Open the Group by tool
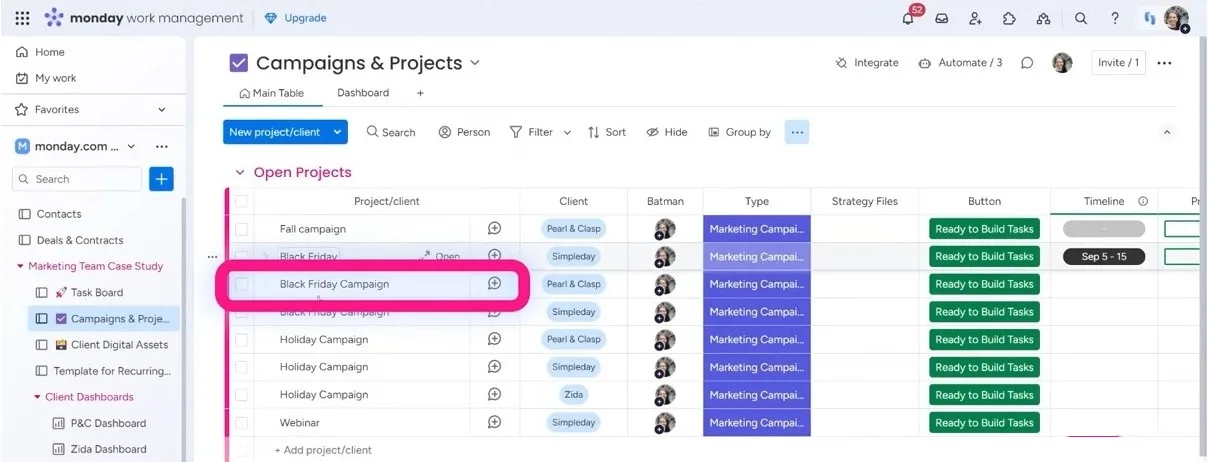 click(740, 132)
